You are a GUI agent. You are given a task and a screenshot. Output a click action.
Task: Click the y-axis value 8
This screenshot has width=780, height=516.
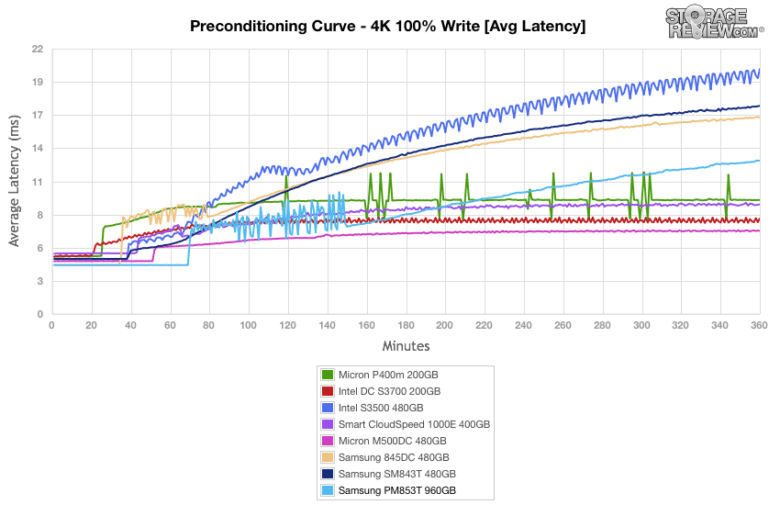[41, 215]
